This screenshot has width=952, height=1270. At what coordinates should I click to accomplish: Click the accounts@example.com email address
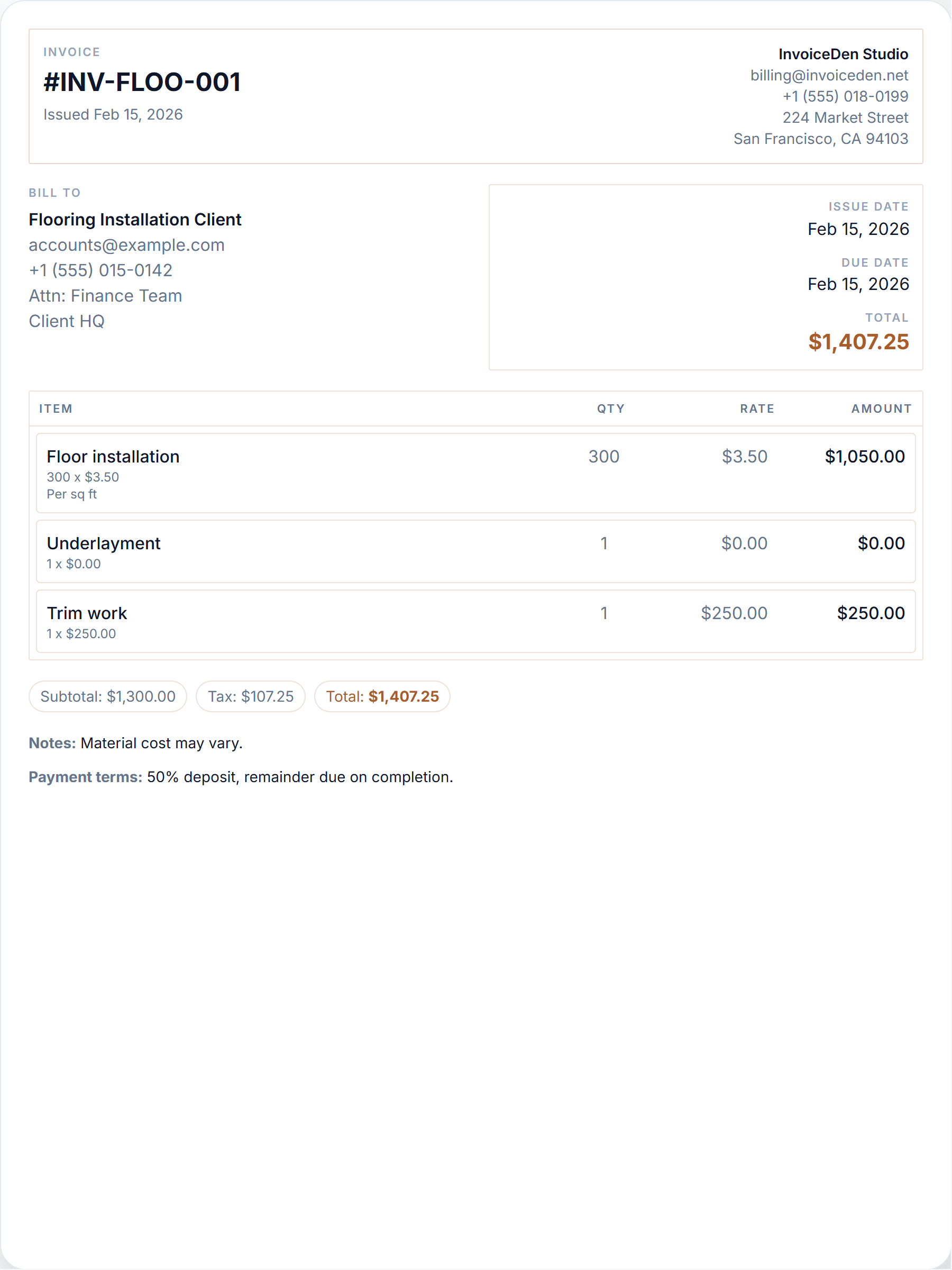click(127, 245)
